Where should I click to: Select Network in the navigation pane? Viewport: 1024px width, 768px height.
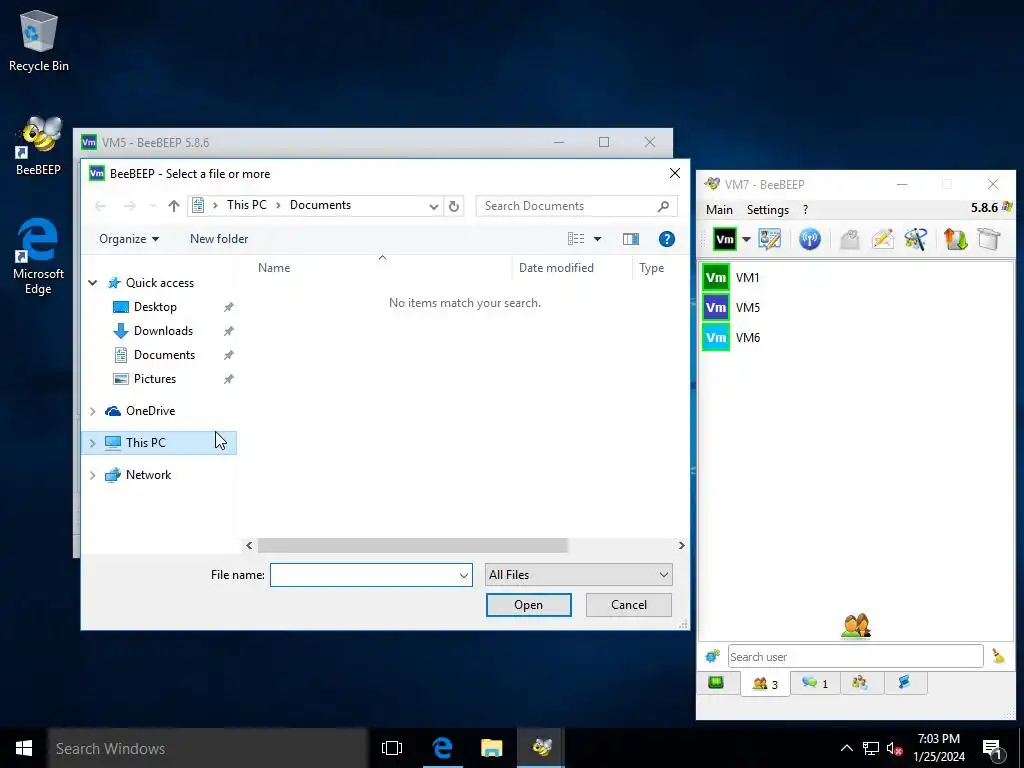pyautogui.click(x=148, y=475)
